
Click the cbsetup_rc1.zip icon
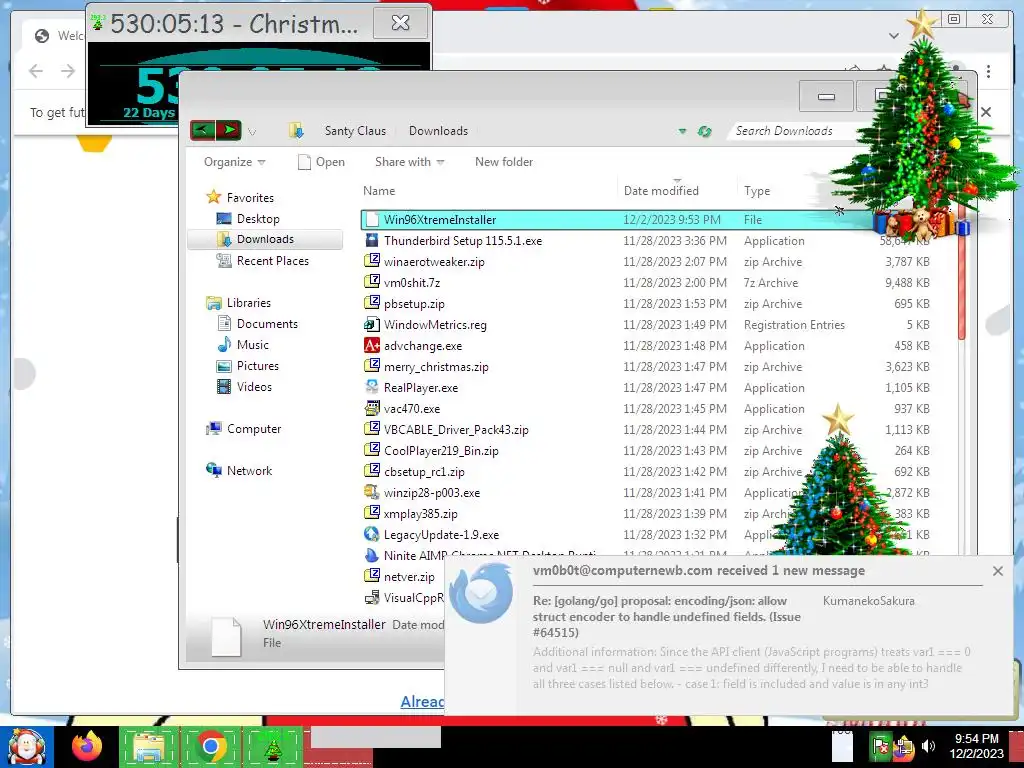pos(372,471)
